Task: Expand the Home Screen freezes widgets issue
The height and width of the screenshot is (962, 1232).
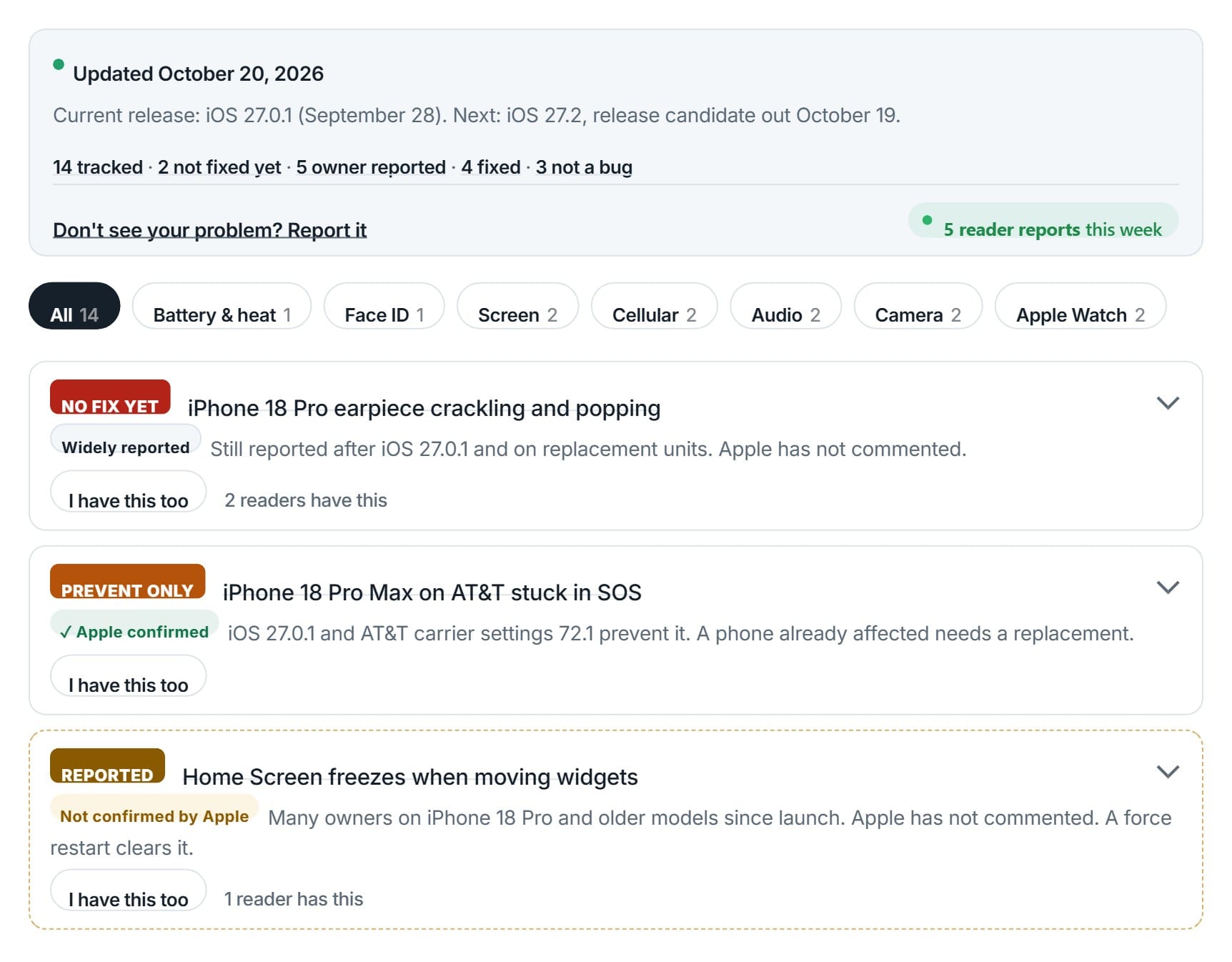Action: coord(1167,772)
